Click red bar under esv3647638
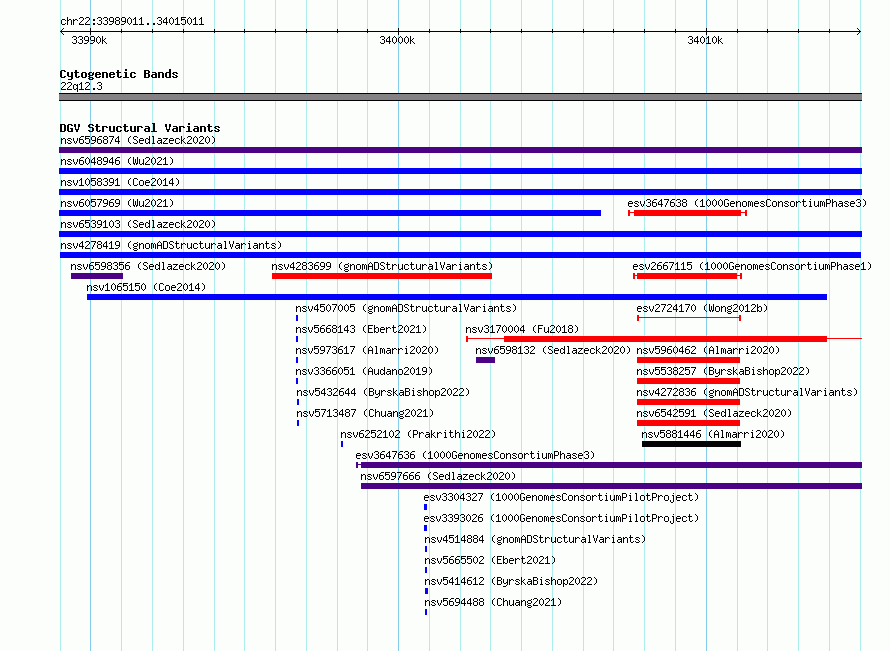Image resolution: width=890 pixels, height=651 pixels. point(687,213)
